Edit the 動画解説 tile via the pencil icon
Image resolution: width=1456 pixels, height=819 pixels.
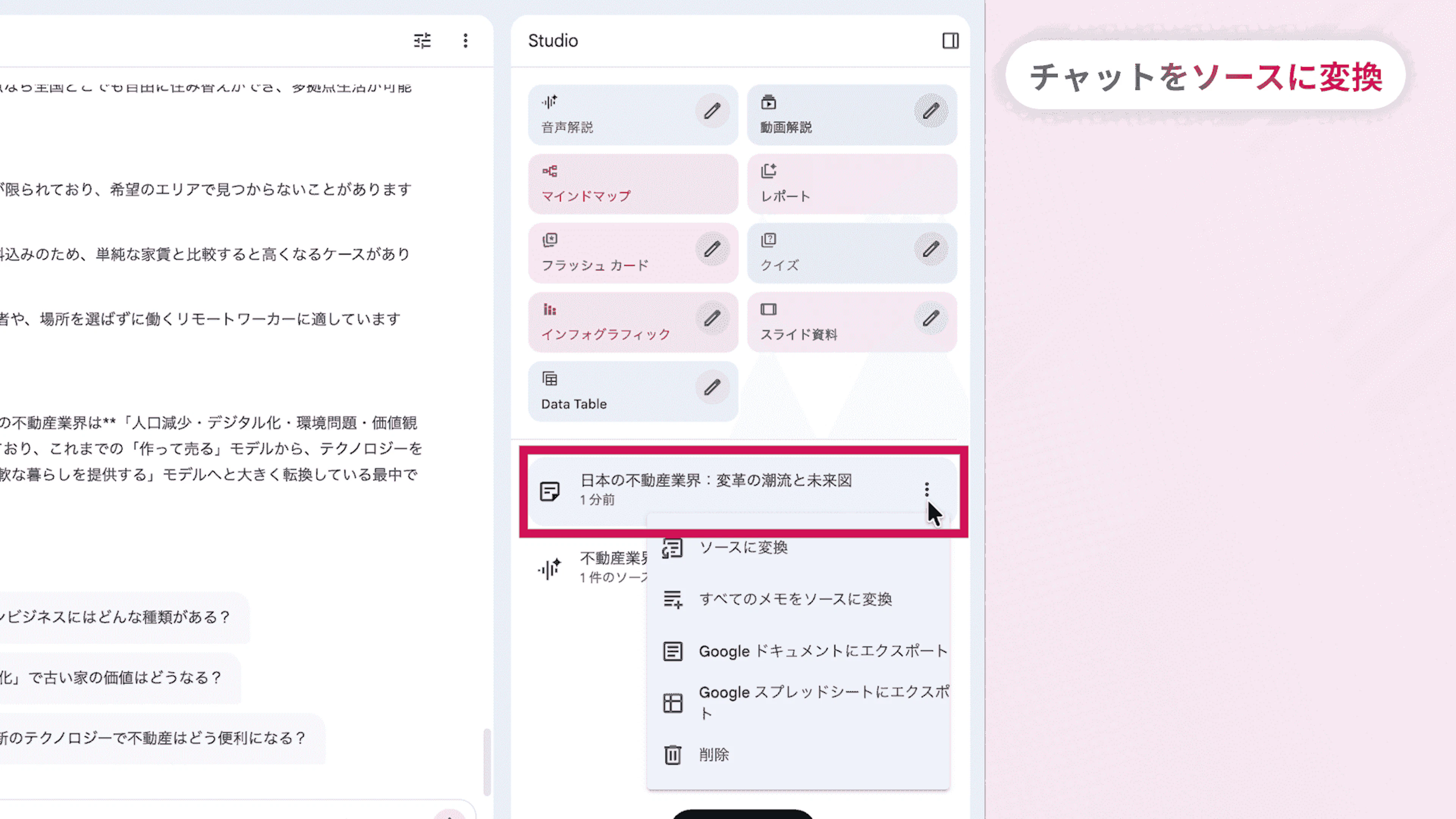click(930, 111)
